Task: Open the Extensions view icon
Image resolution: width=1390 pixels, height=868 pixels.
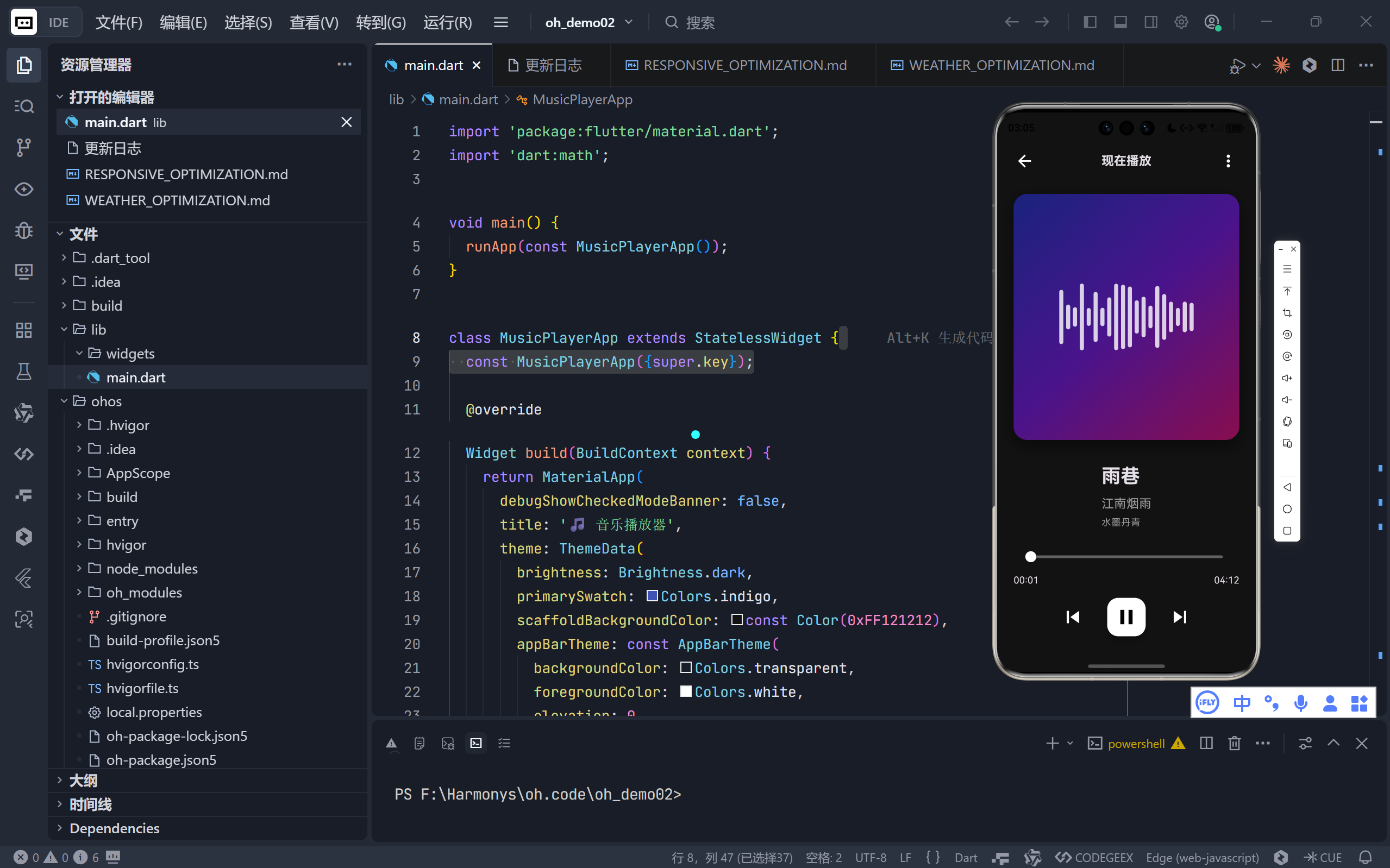Action: pos(23,330)
